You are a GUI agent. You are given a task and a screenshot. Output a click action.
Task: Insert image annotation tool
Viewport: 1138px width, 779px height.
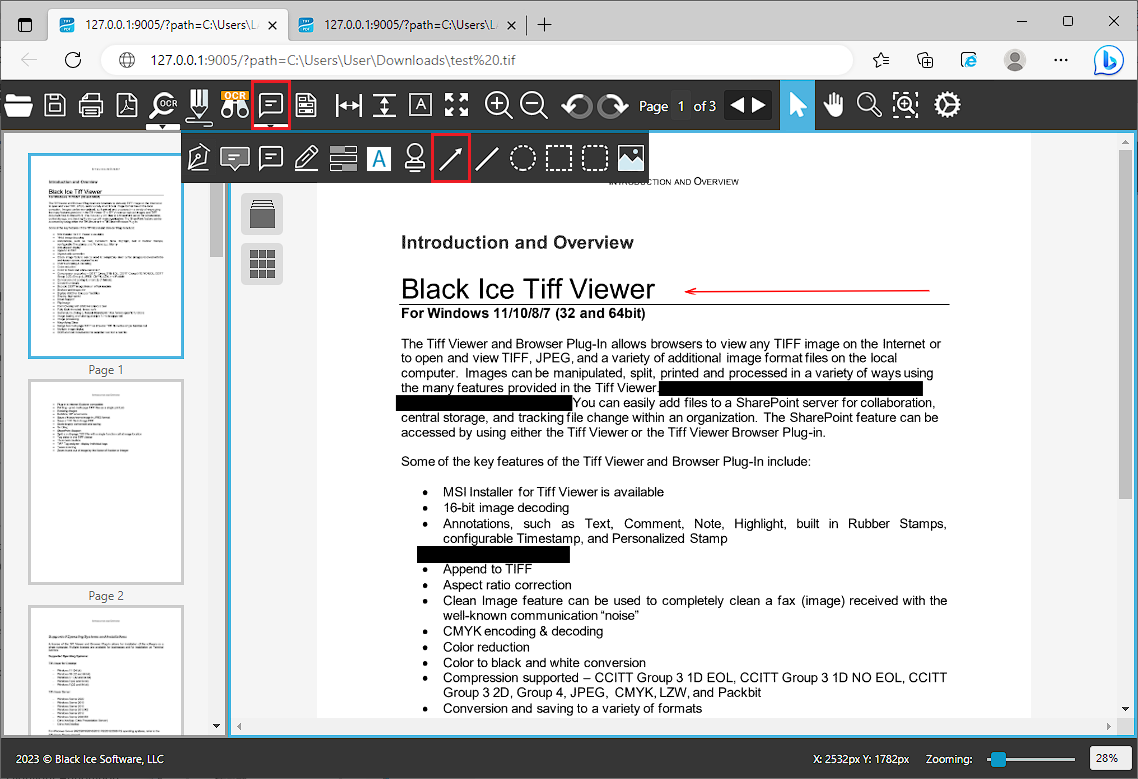pyautogui.click(x=631, y=158)
